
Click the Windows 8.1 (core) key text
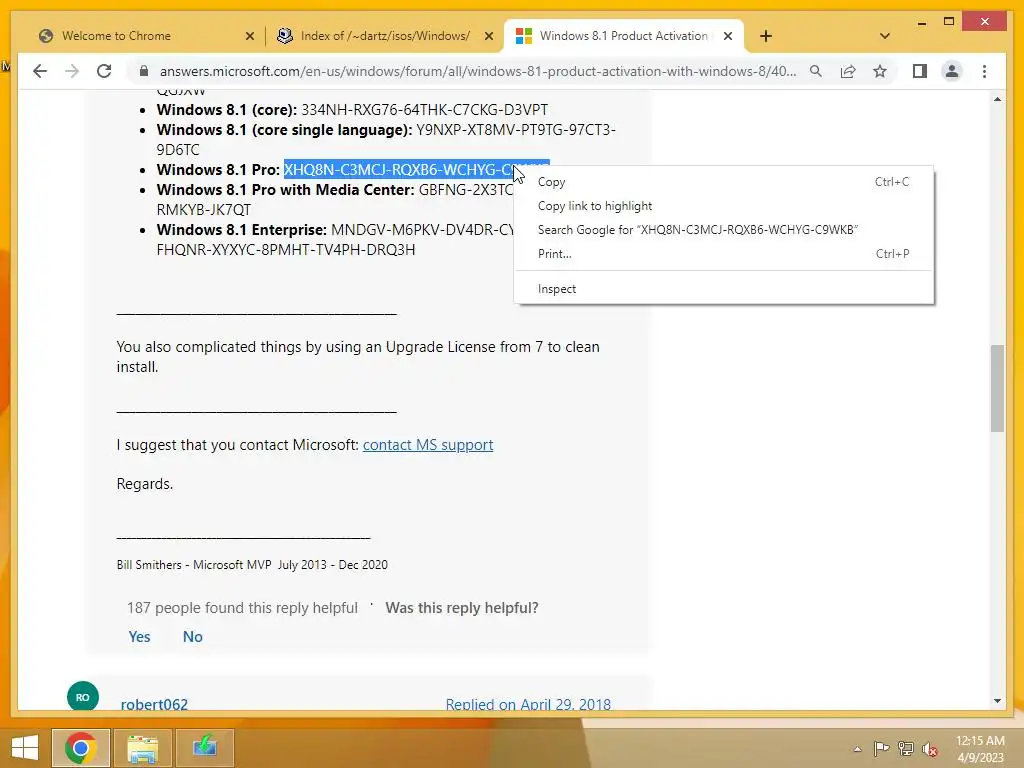[x=424, y=110]
